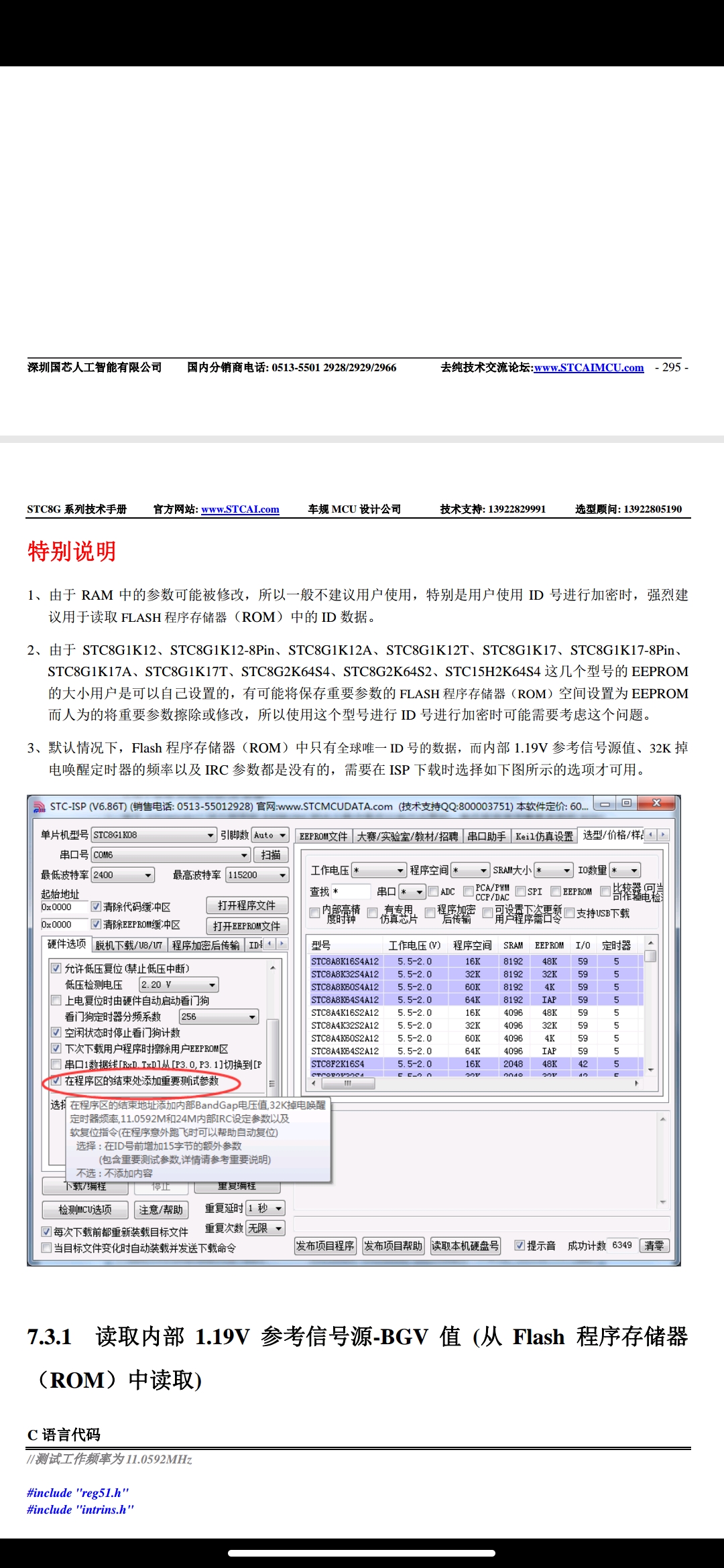724x1568 pixels.
Task: Click first 起始地址 0x0000 input field
Action: pos(64,907)
